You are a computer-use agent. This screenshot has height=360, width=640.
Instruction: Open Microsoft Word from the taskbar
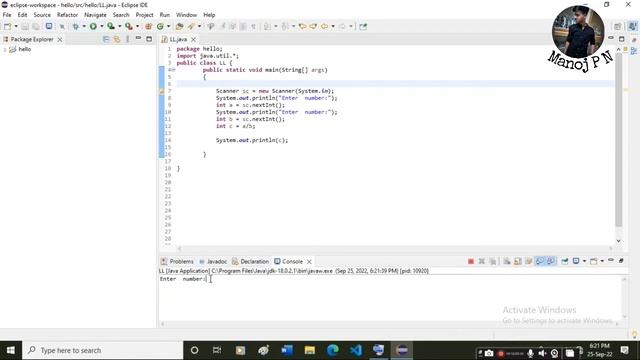pos(287,350)
